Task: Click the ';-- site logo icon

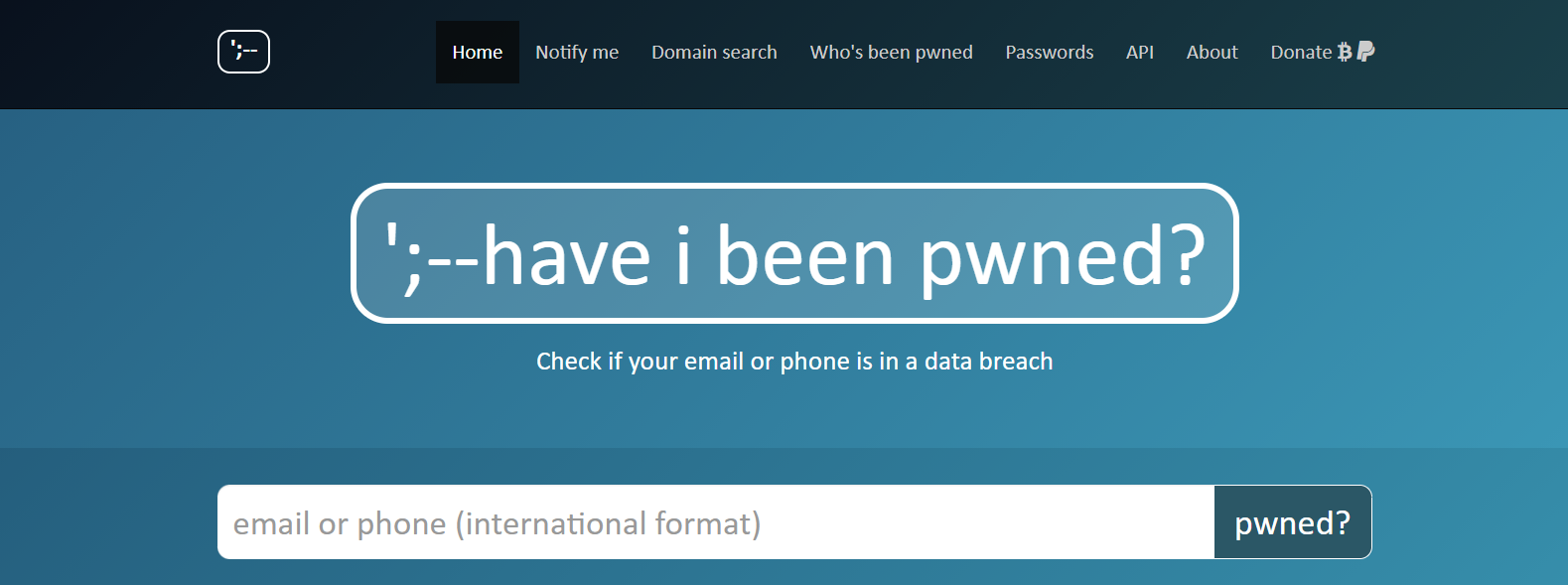Action: pyautogui.click(x=243, y=52)
